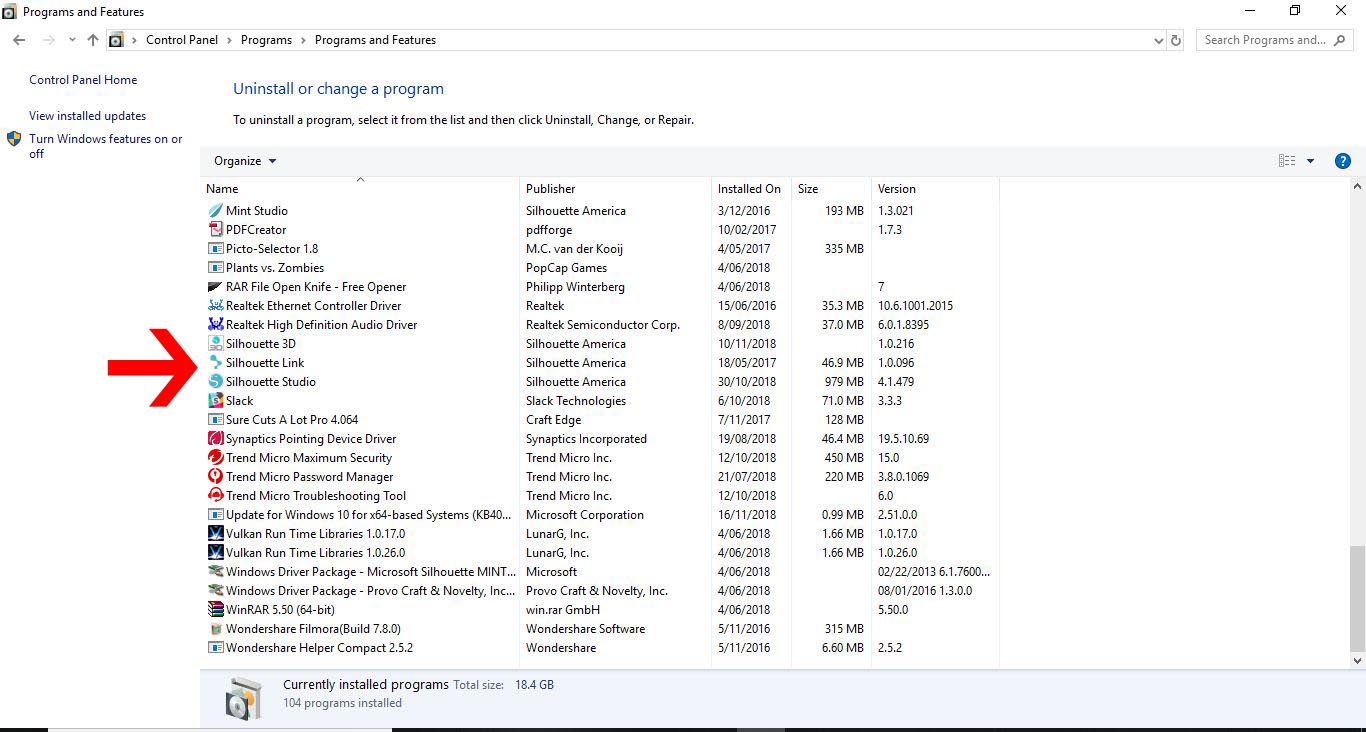Click the vertical scrollbar thumb
Viewport: 1366px width, 732px height.
[x=1357, y=597]
